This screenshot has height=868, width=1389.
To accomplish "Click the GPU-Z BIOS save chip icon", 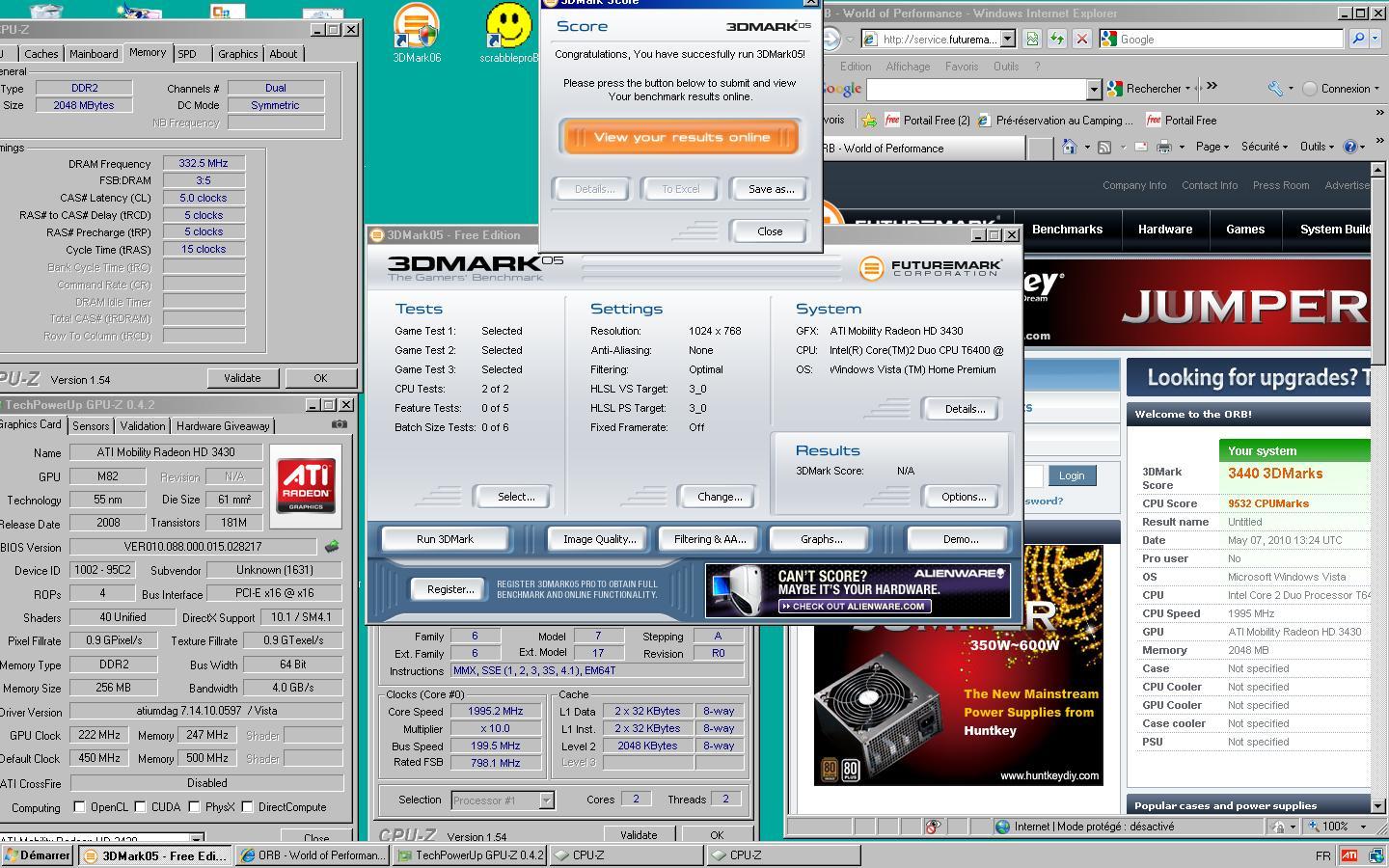I will (332, 547).
